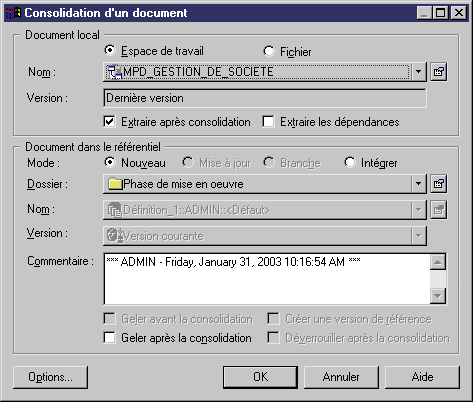The height and width of the screenshot is (402, 473).
Task: Open browse tool beside Dossier field
Action: tap(438, 184)
